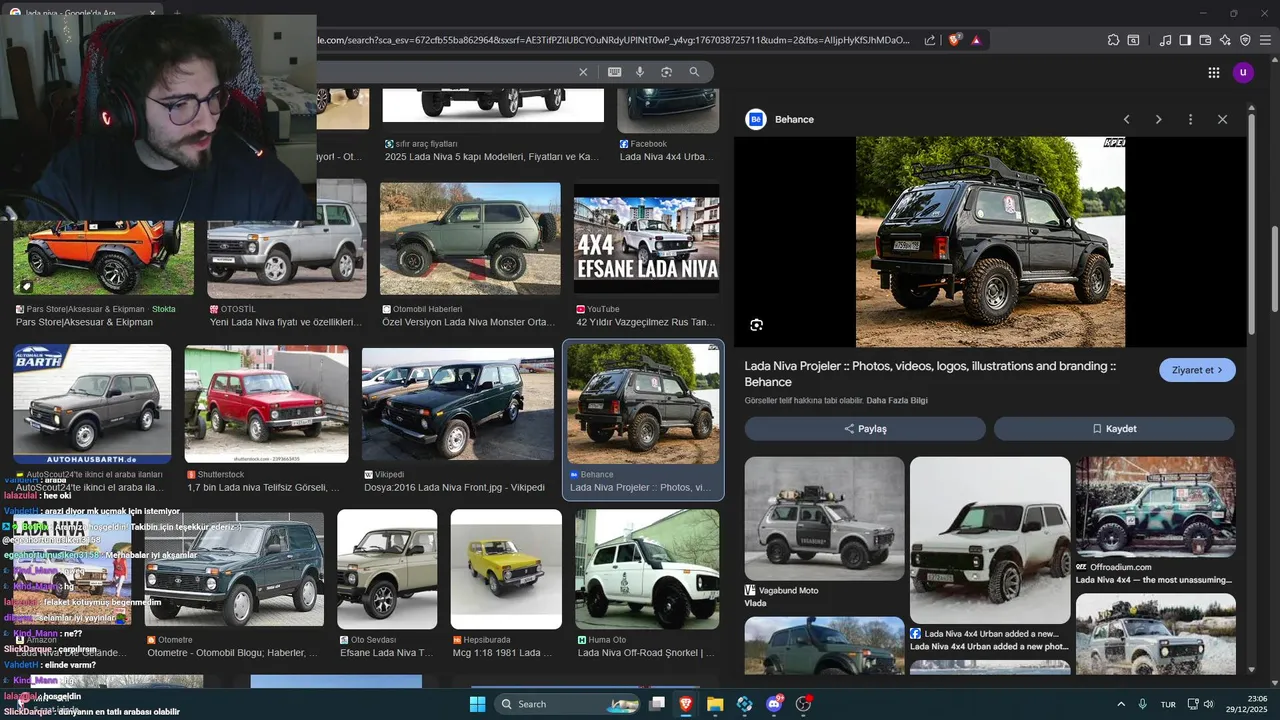Image resolution: width=1280 pixels, height=720 pixels.
Task: Open the large black Niva preview image
Action: pos(990,242)
